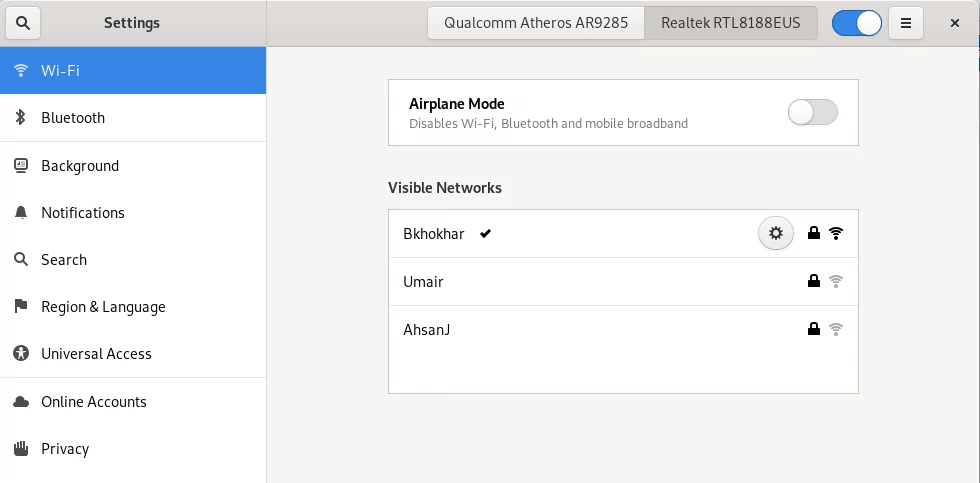
Task: Click the Privacy hand icon
Action: [x=21, y=449]
